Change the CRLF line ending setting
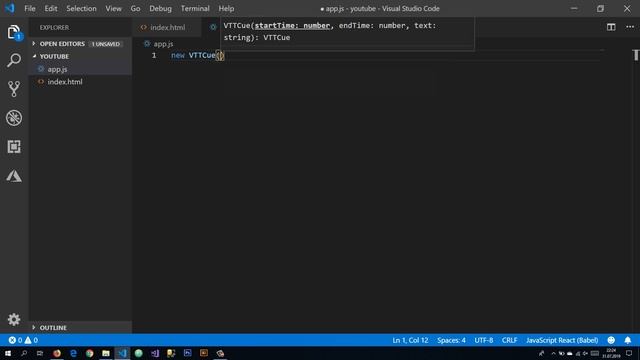The width and height of the screenshot is (640, 360). coord(509,340)
